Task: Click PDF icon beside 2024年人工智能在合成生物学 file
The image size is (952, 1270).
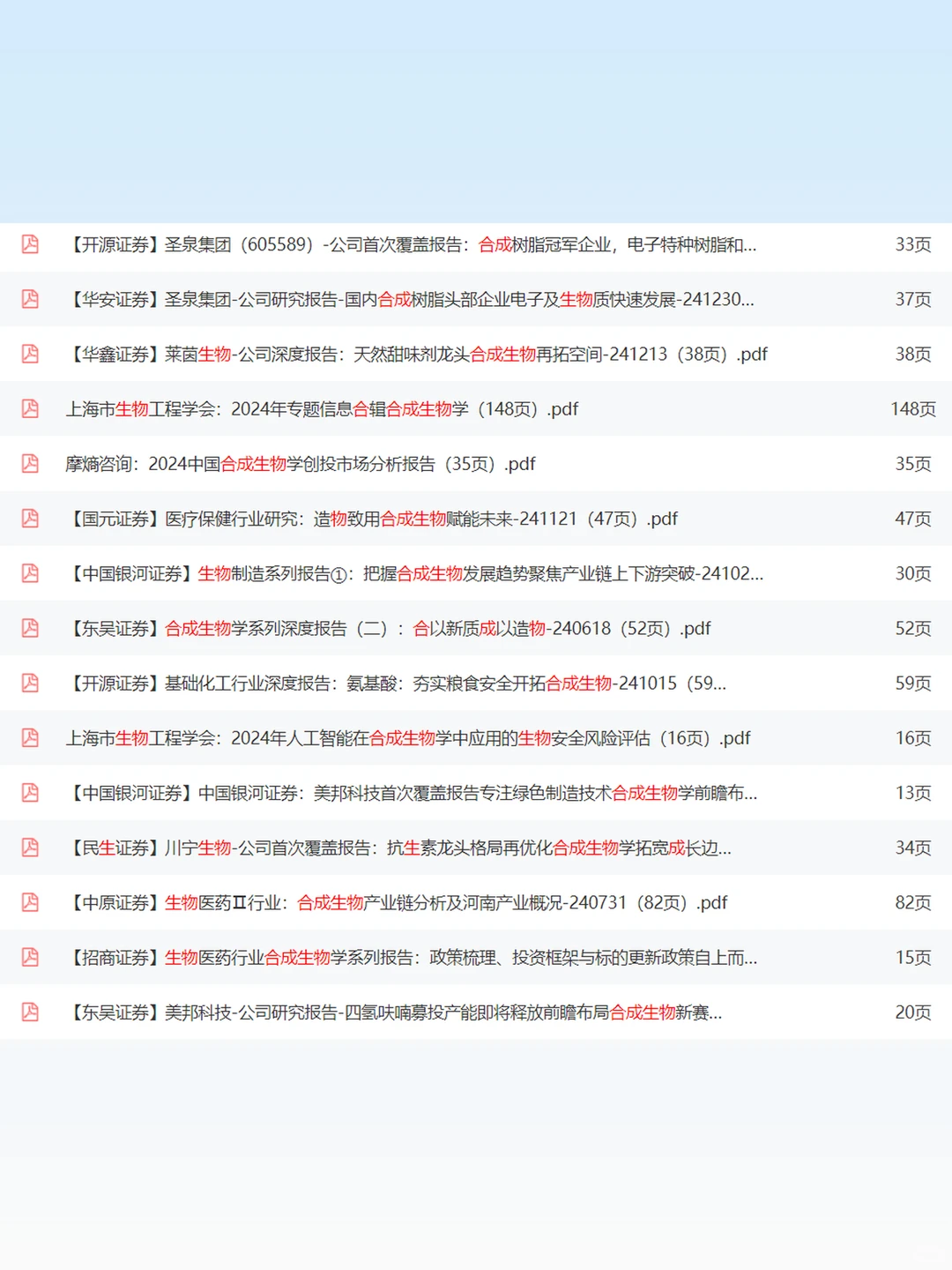Action: tap(30, 737)
